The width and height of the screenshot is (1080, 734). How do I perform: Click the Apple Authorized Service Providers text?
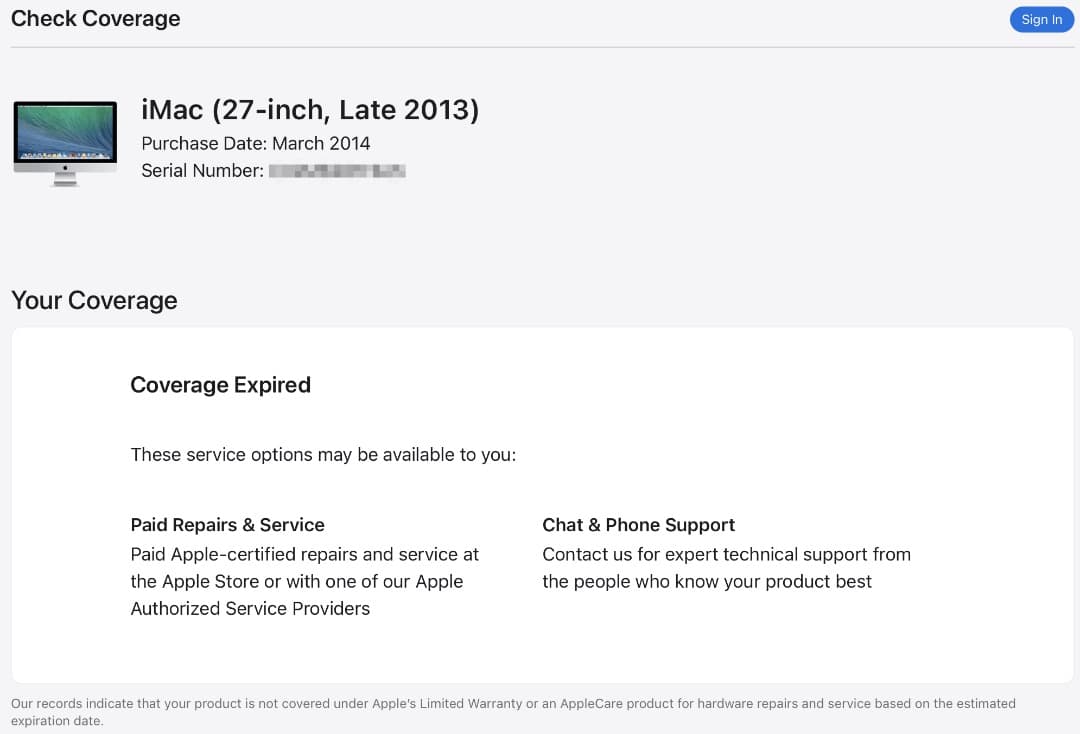tap(250, 607)
